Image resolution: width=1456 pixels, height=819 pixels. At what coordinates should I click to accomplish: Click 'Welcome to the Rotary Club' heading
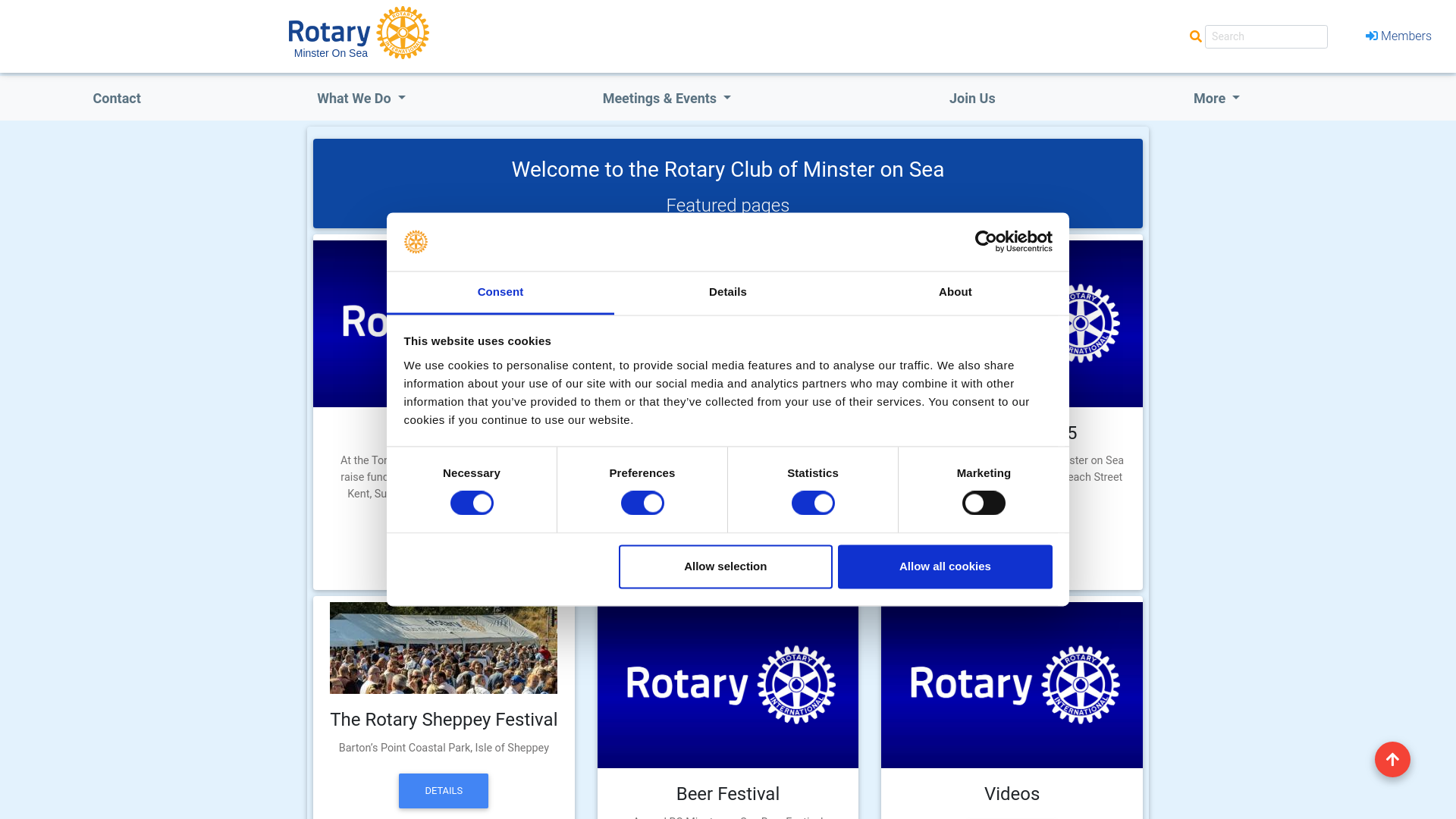[728, 170]
